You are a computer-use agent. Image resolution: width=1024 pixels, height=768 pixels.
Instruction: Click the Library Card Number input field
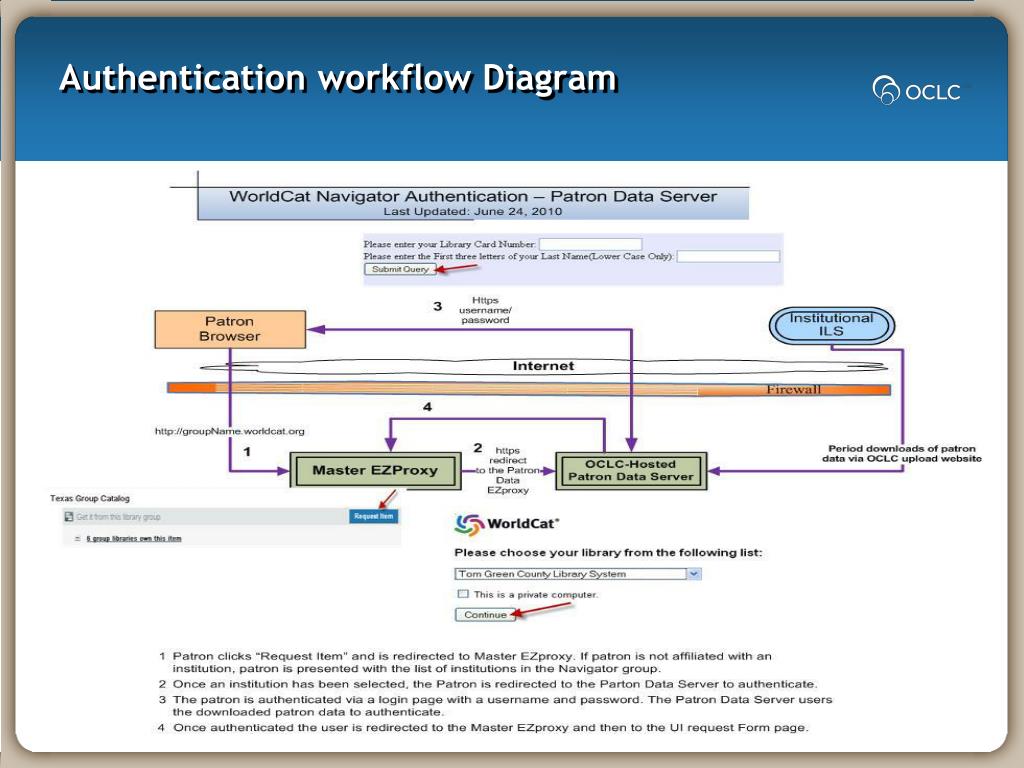pyautogui.click(x=590, y=244)
